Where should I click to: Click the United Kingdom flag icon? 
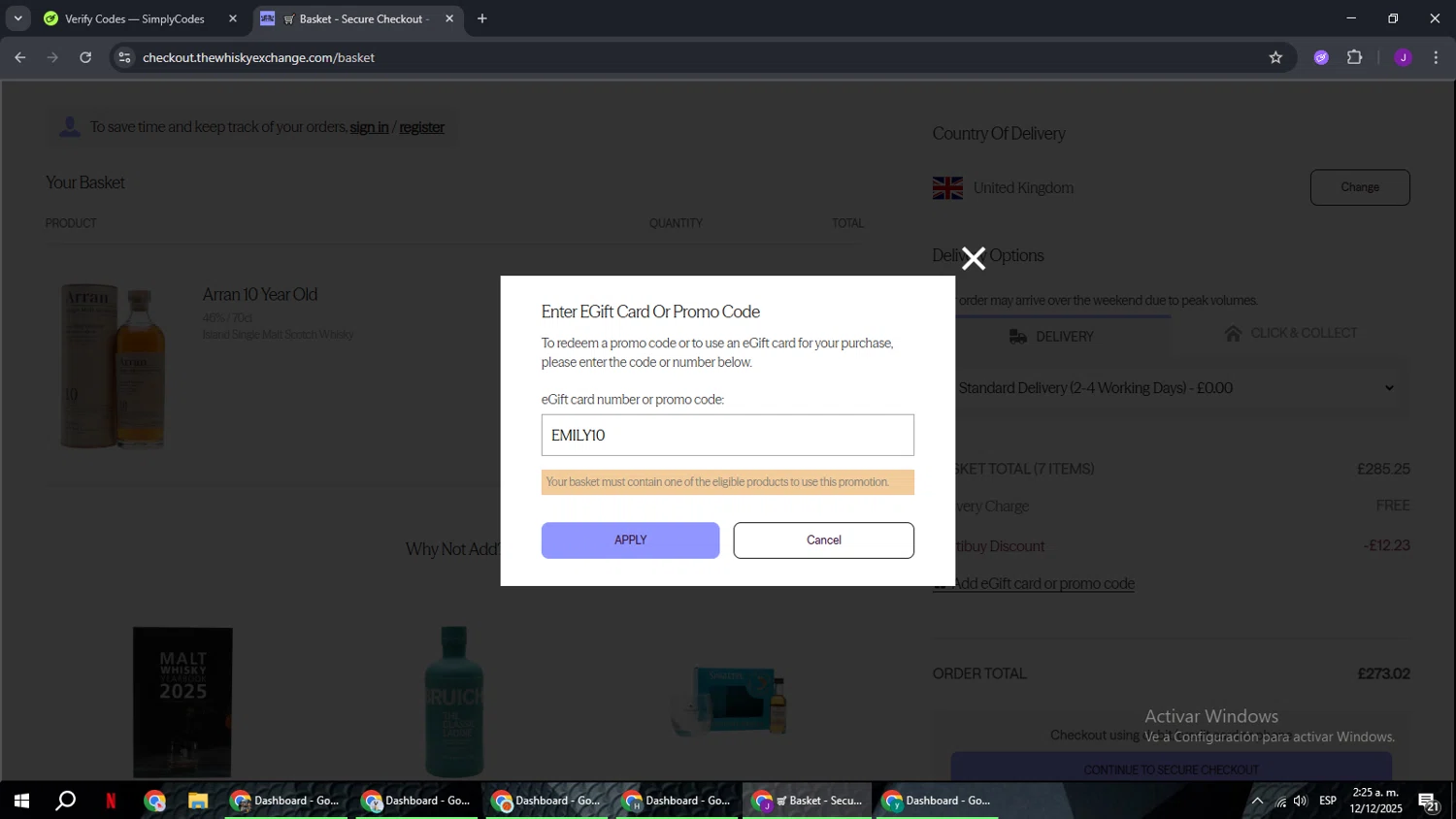947,188
